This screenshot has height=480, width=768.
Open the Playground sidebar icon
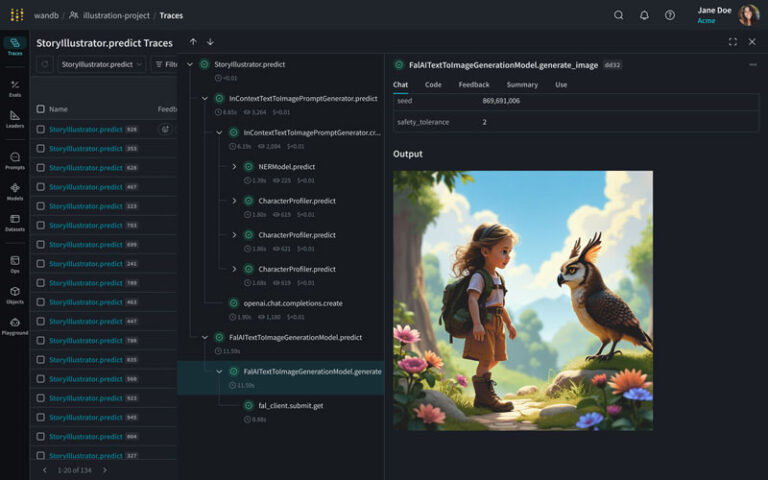(x=15, y=325)
